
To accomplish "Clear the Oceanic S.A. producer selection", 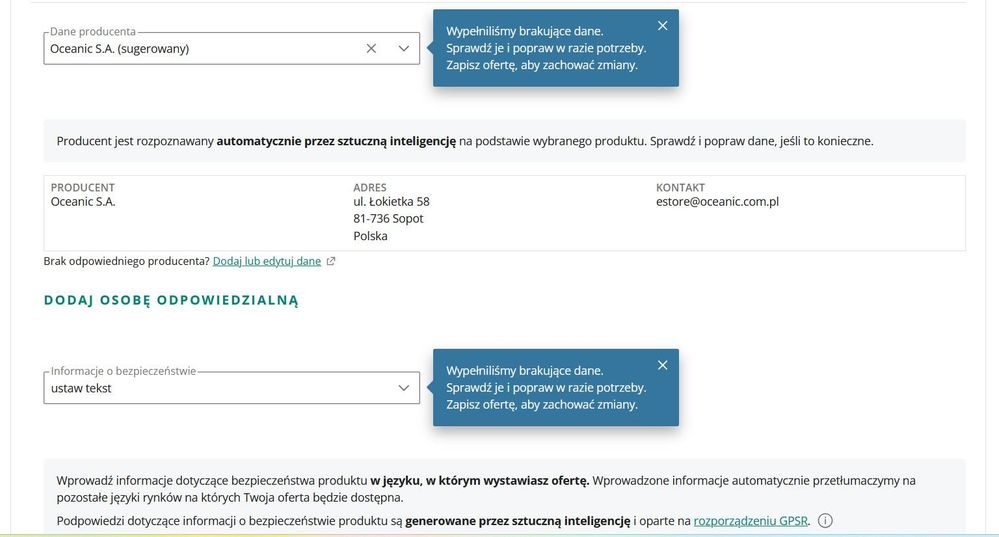I will [x=371, y=48].
